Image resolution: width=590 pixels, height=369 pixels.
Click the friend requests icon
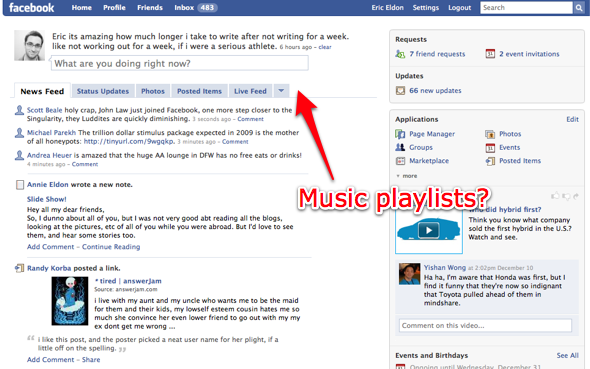[x=400, y=54]
